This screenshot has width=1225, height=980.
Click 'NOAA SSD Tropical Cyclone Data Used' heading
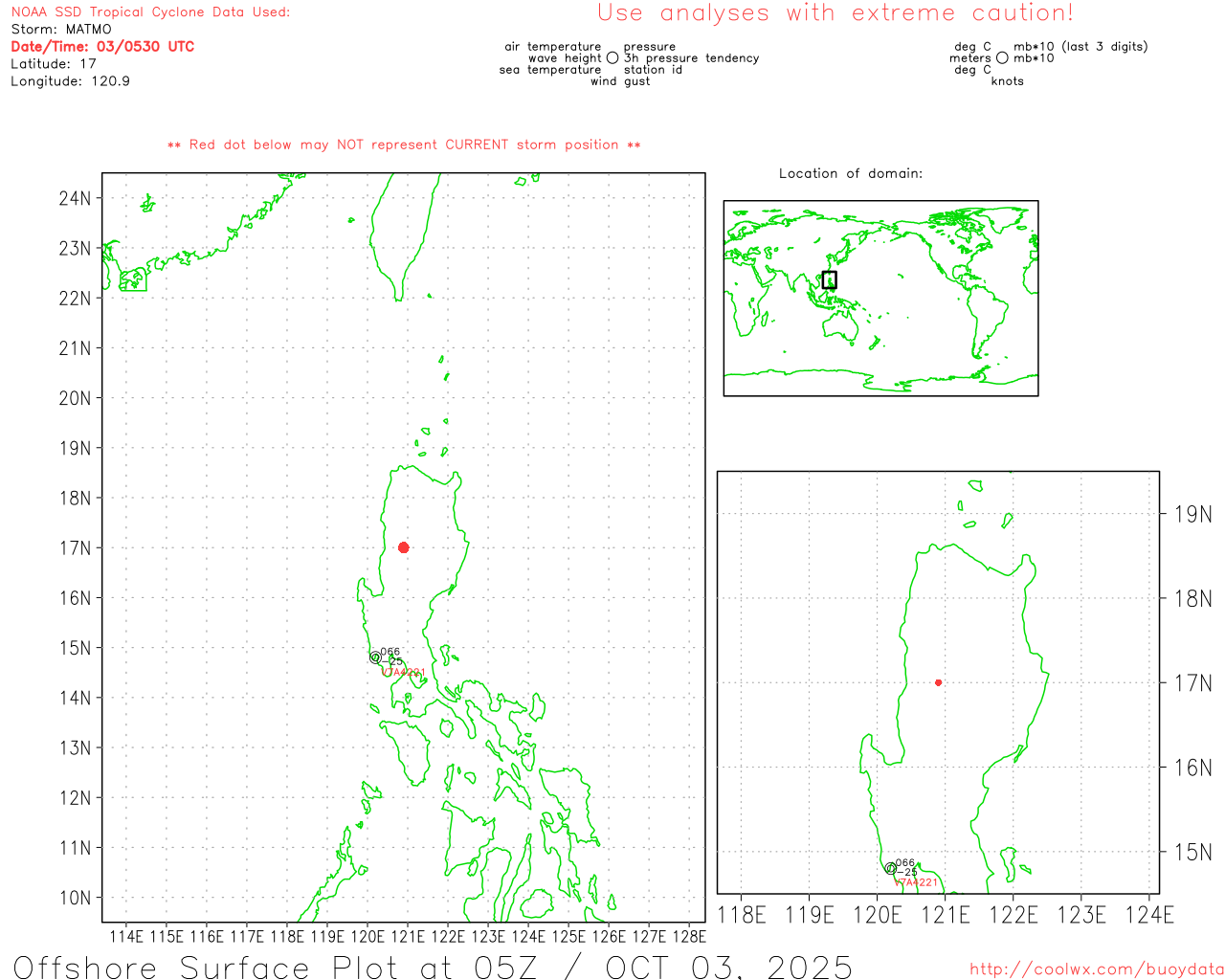pyautogui.click(x=150, y=12)
